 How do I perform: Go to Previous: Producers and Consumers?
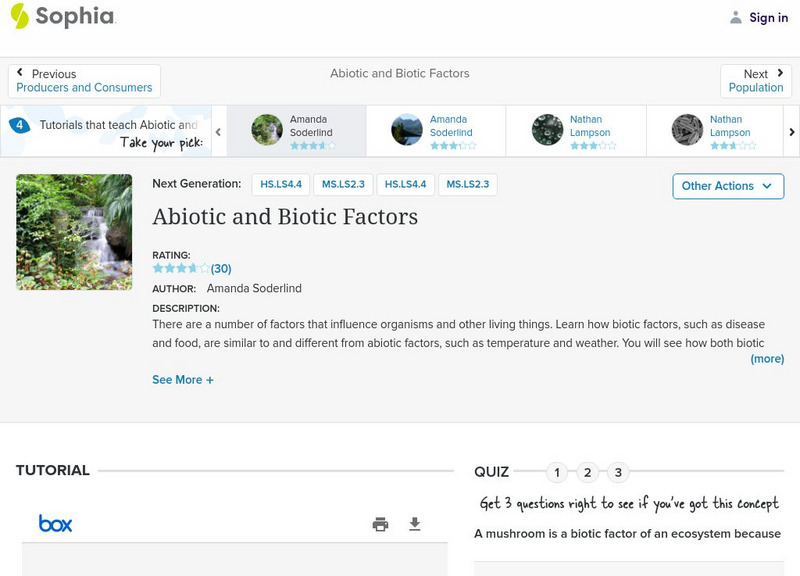point(84,81)
